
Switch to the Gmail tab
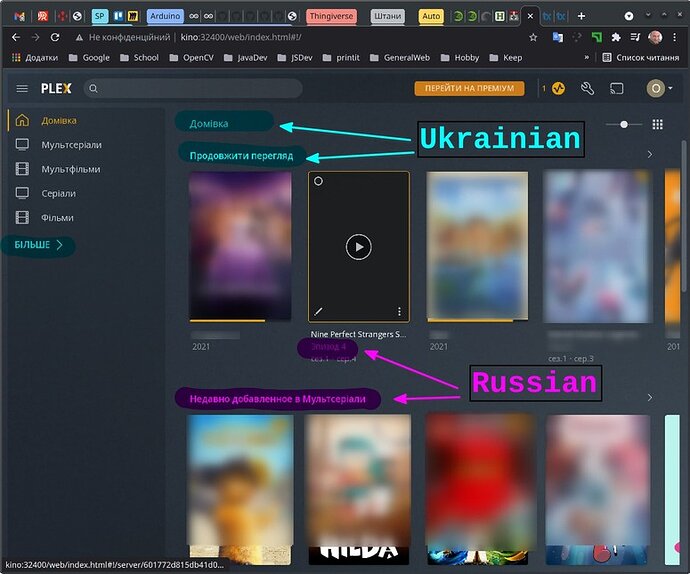pyautogui.click(x=19, y=17)
